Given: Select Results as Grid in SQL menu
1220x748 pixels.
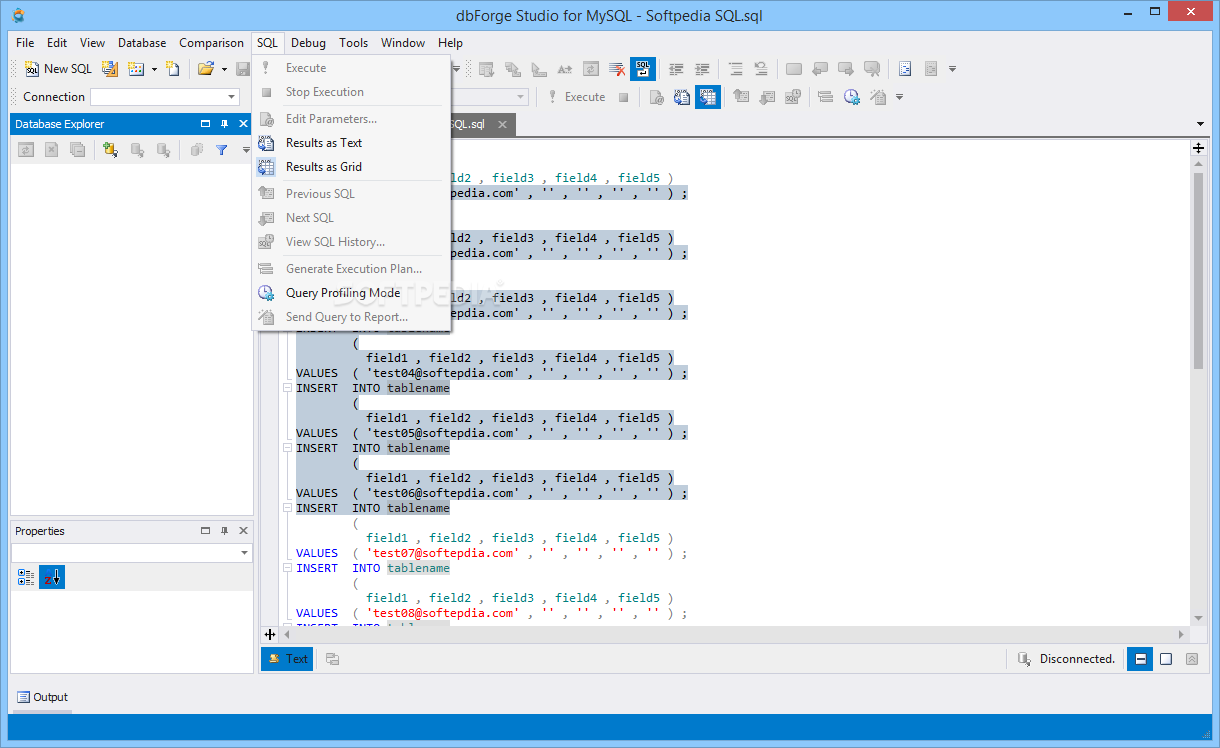Looking at the screenshot, I should [x=352, y=167].
